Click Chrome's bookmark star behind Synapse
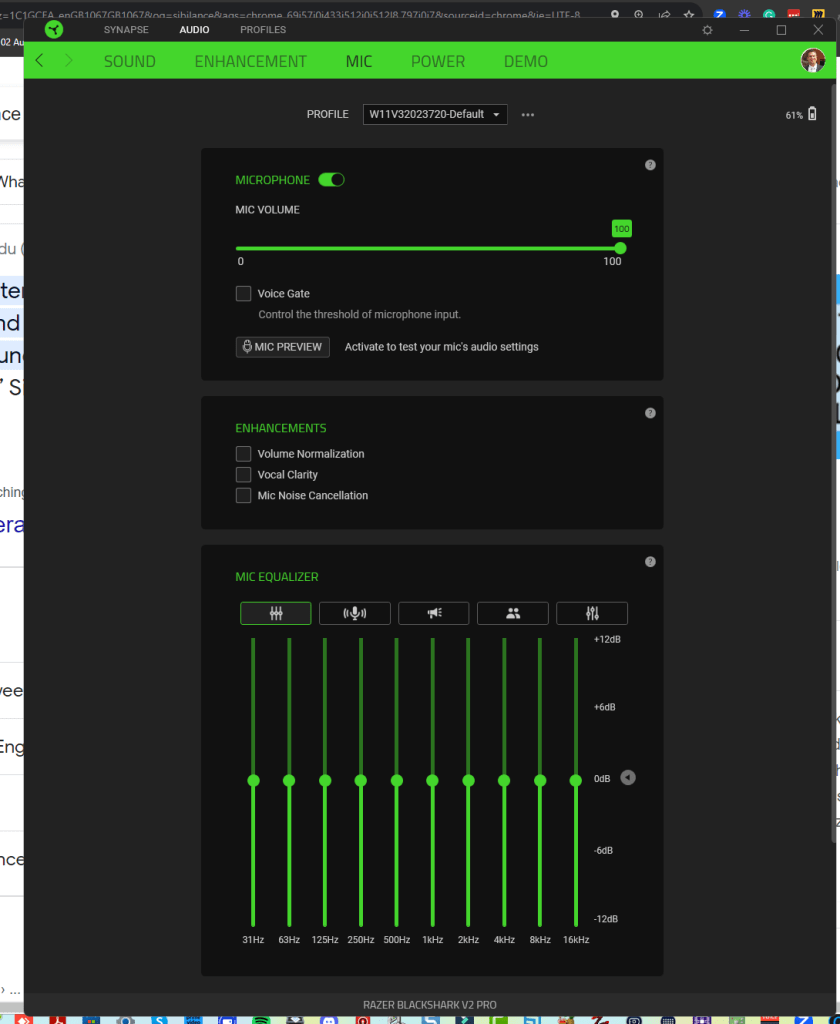 pos(688,14)
